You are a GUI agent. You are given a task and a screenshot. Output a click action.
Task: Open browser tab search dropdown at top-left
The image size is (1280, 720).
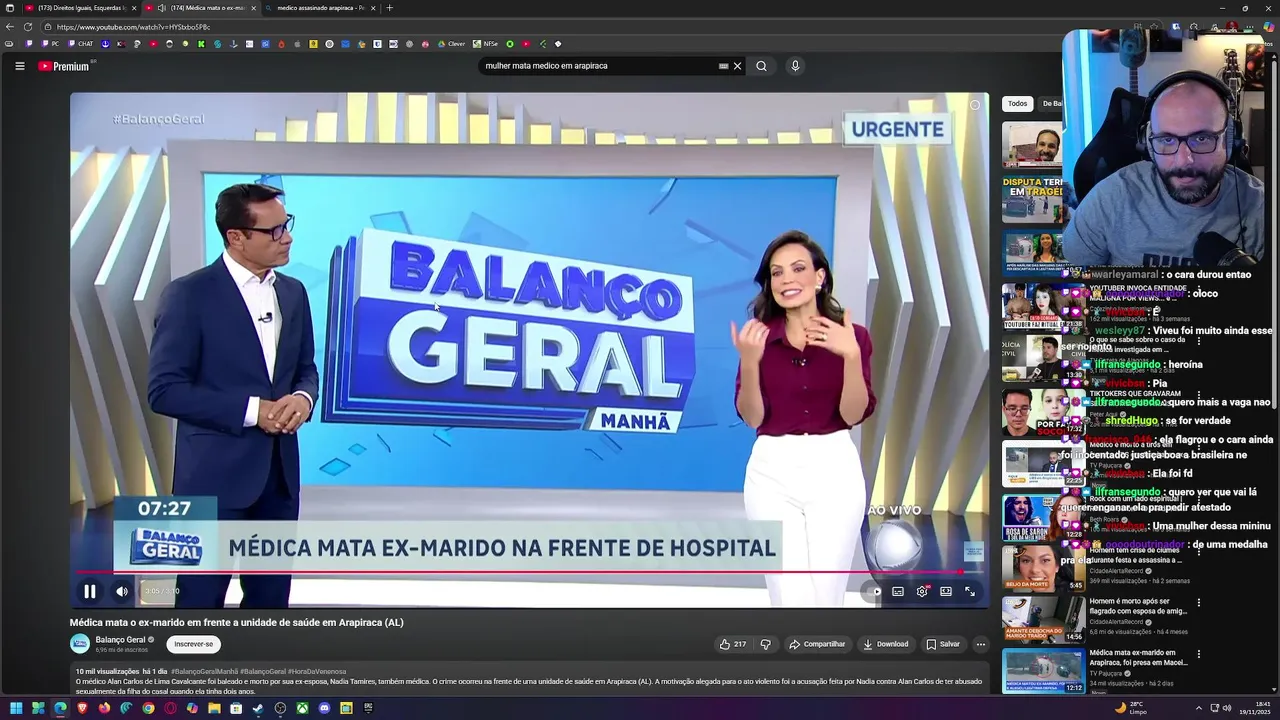pos(10,8)
